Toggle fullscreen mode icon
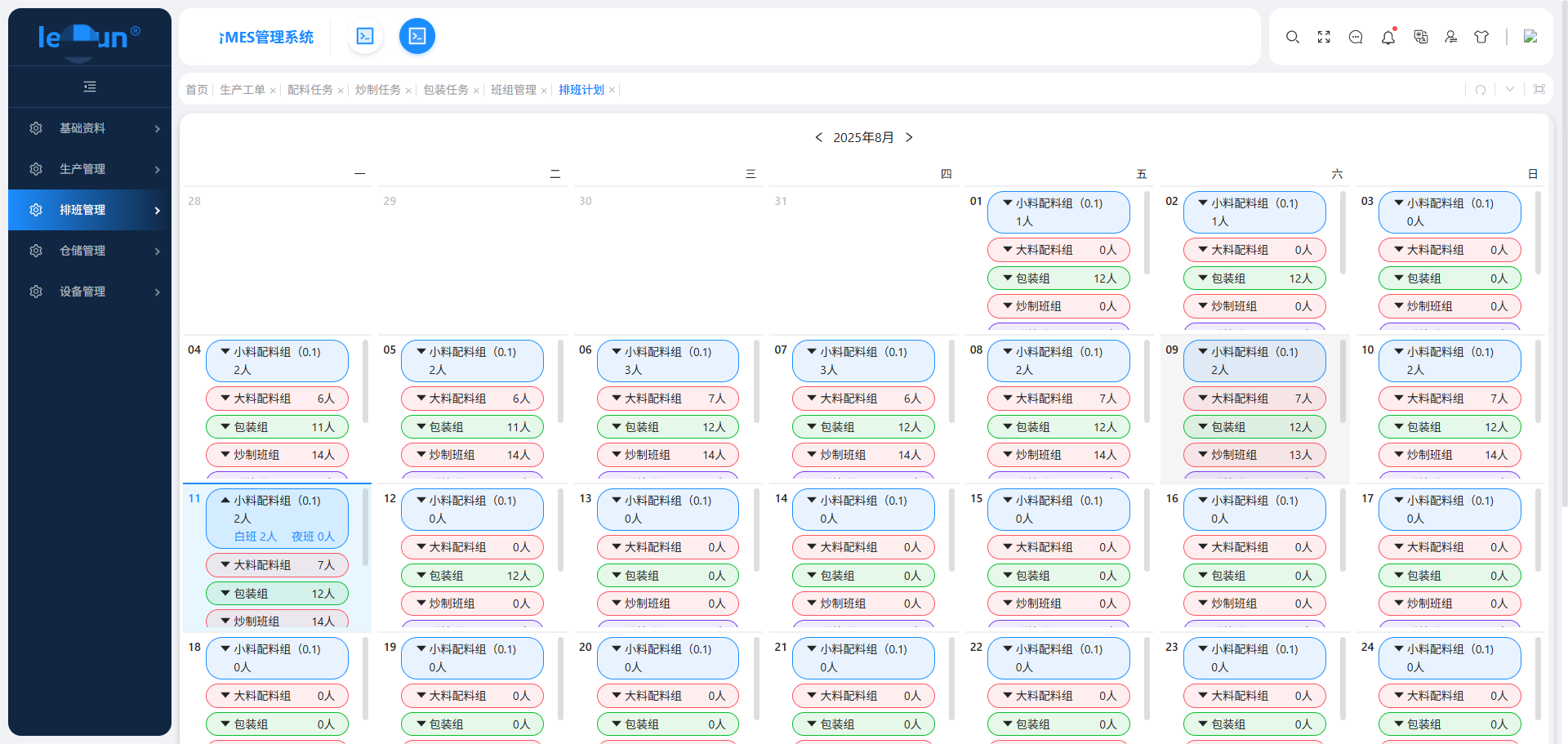The image size is (1568, 744). pyautogui.click(x=1324, y=37)
